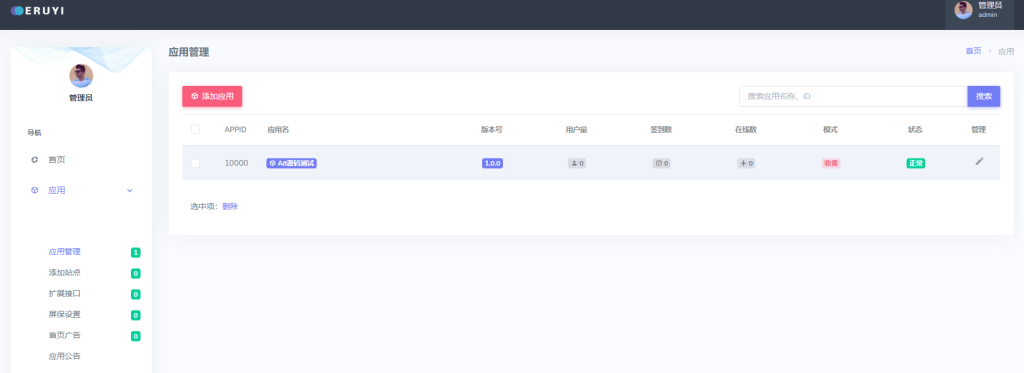Click the 1 badge beside 应用管理

point(135,252)
